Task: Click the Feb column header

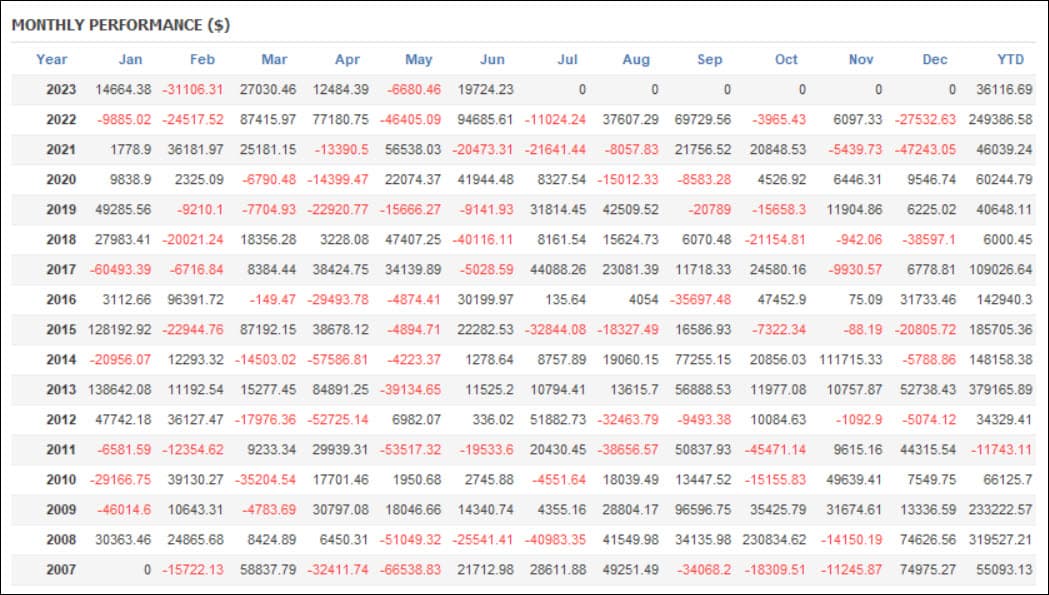Action: point(202,60)
